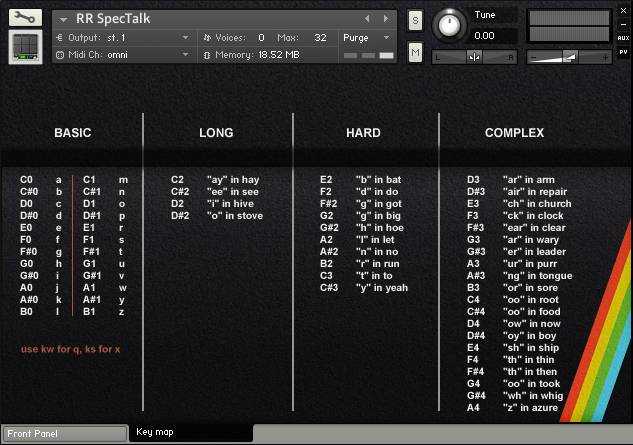The height and width of the screenshot is (445, 633).
Task: Click the Tune knob
Action: point(449,25)
